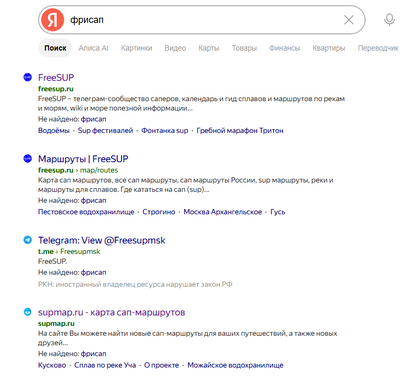This screenshot has width=400, height=378.
Task: Click the supmap.ru favicon icon
Action: pos(27,312)
